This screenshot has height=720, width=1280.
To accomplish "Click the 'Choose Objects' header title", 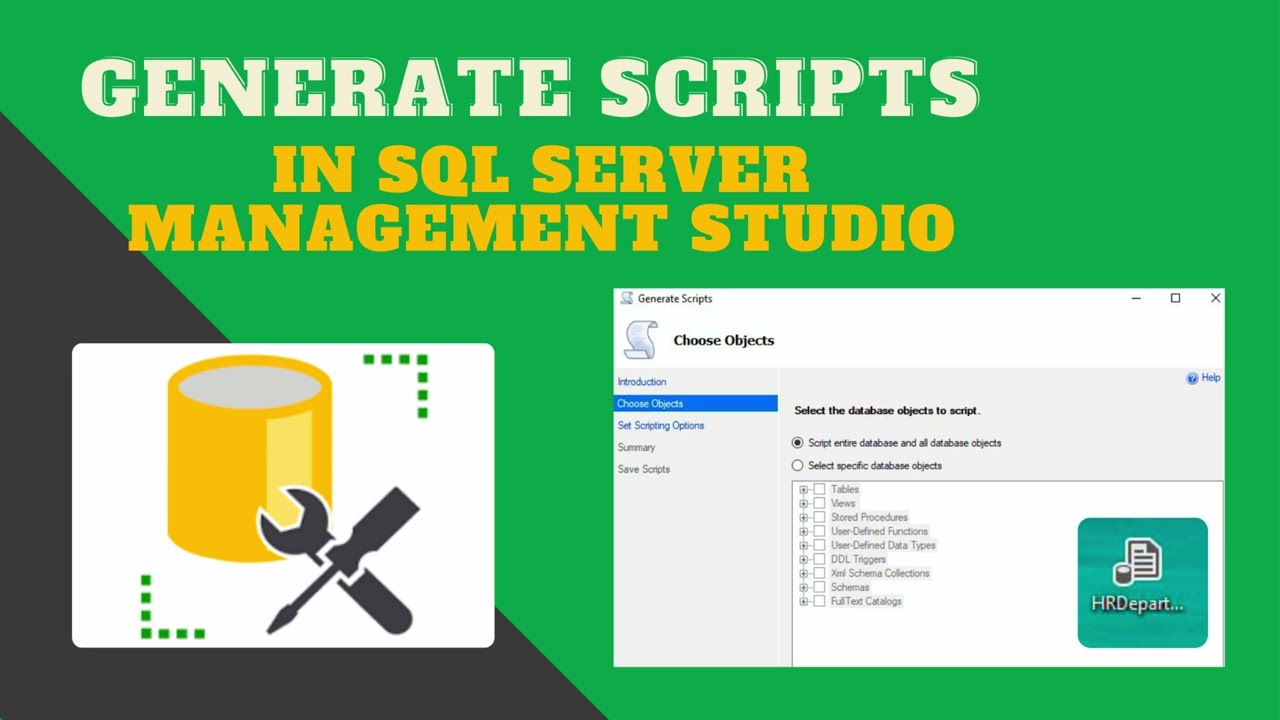I will point(724,341).
